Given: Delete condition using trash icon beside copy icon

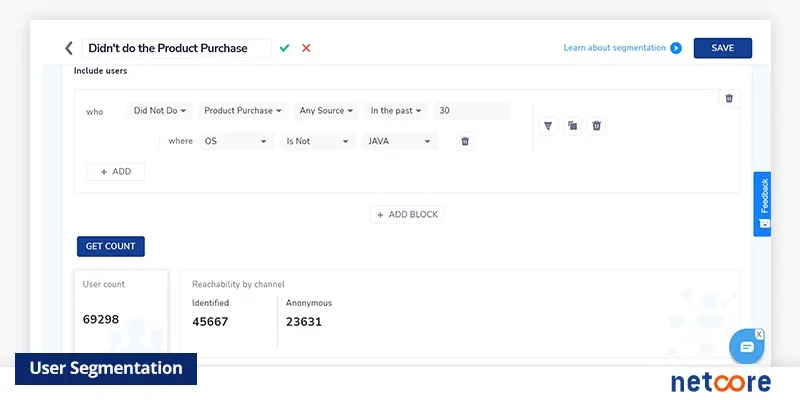Looking at the screenshot, I should 596,126.
